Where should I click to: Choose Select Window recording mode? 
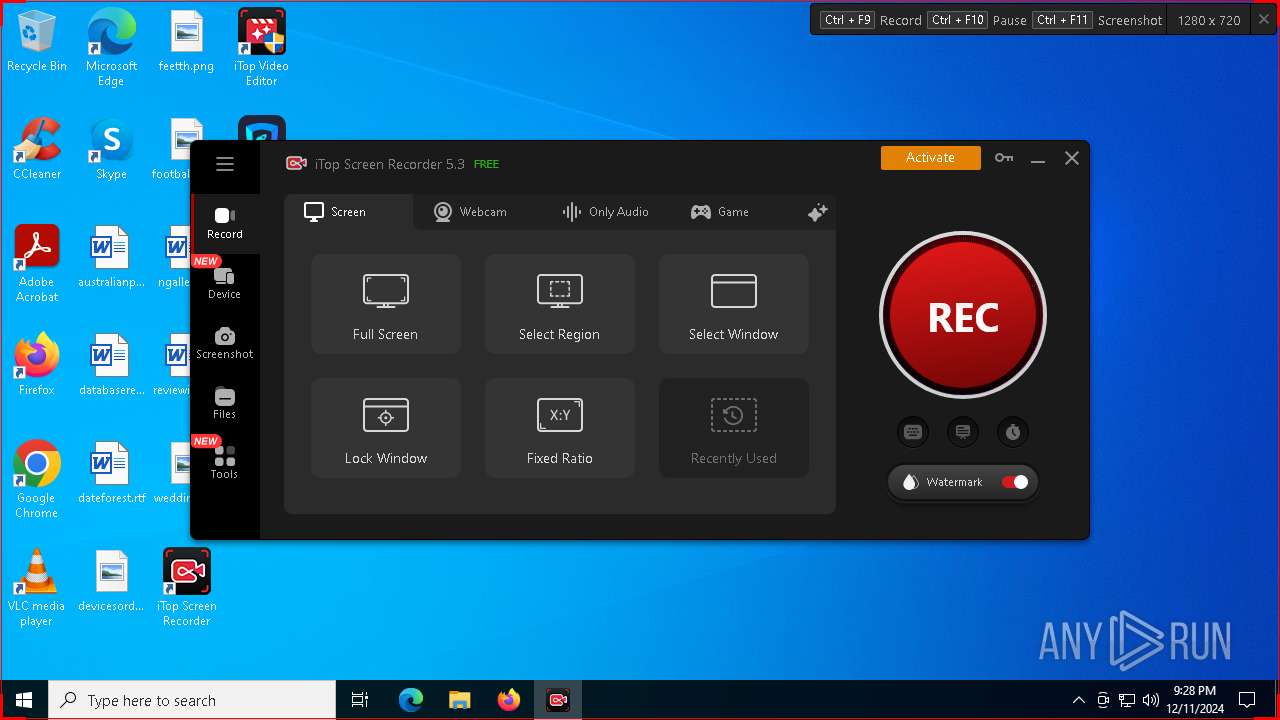point(733,304)
